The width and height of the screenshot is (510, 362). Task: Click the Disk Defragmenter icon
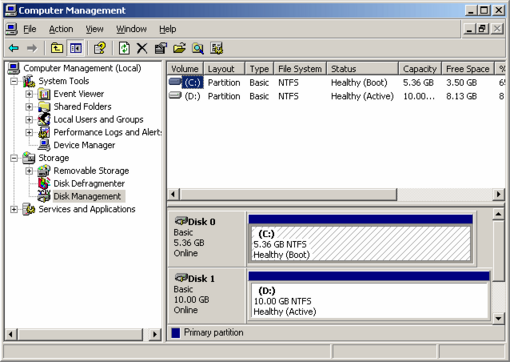pos(44,184)
